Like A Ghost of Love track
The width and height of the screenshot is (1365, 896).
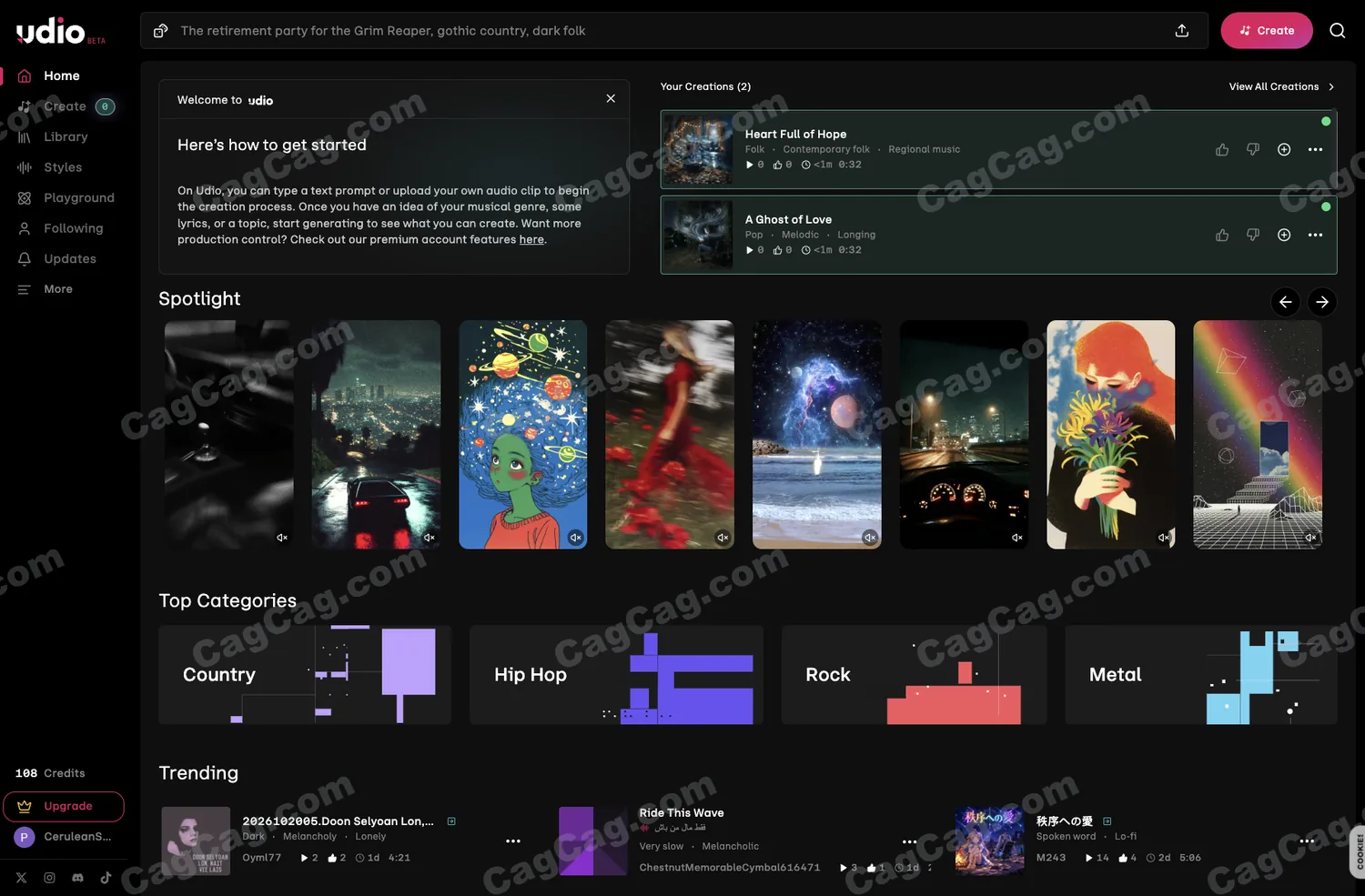(x=1222, y=235)
